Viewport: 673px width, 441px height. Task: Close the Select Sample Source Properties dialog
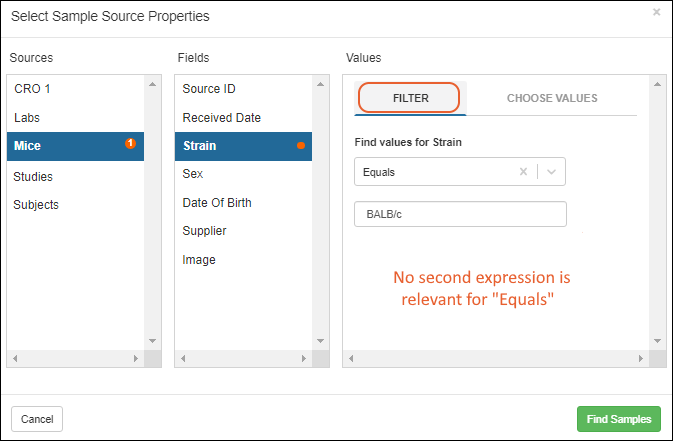656,13
